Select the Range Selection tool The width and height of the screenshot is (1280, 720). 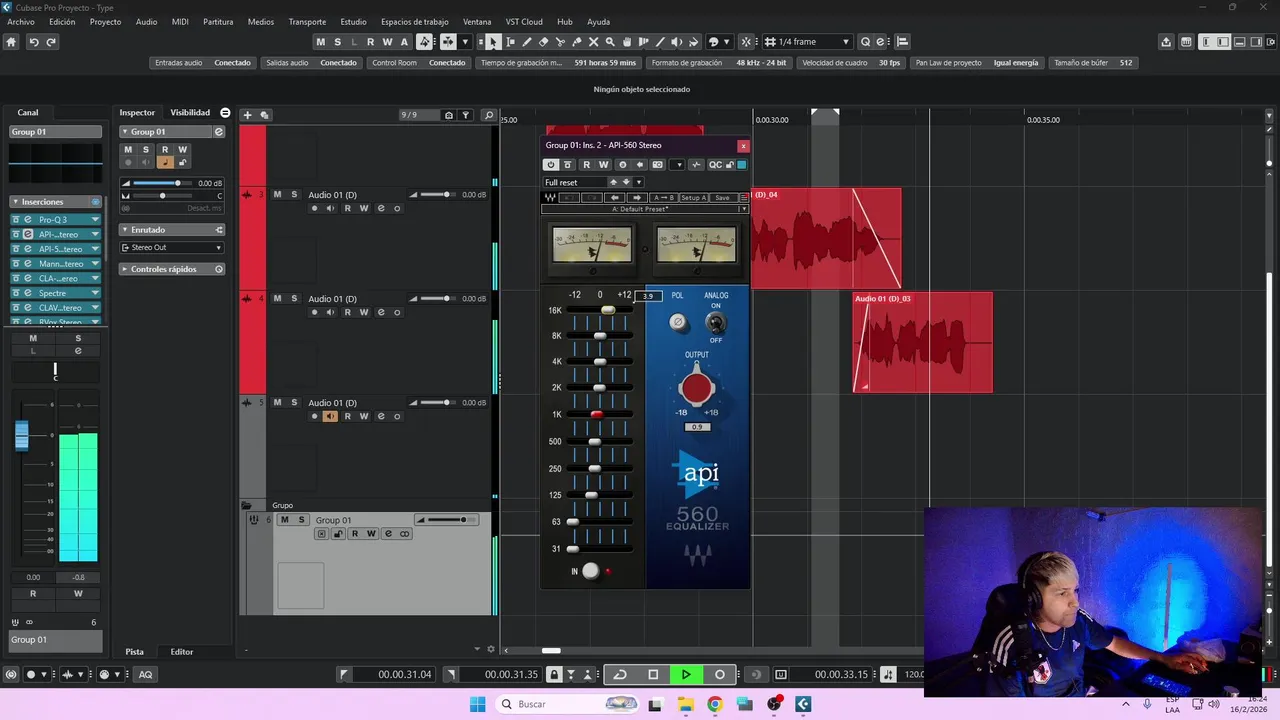[x=510, y=42]
